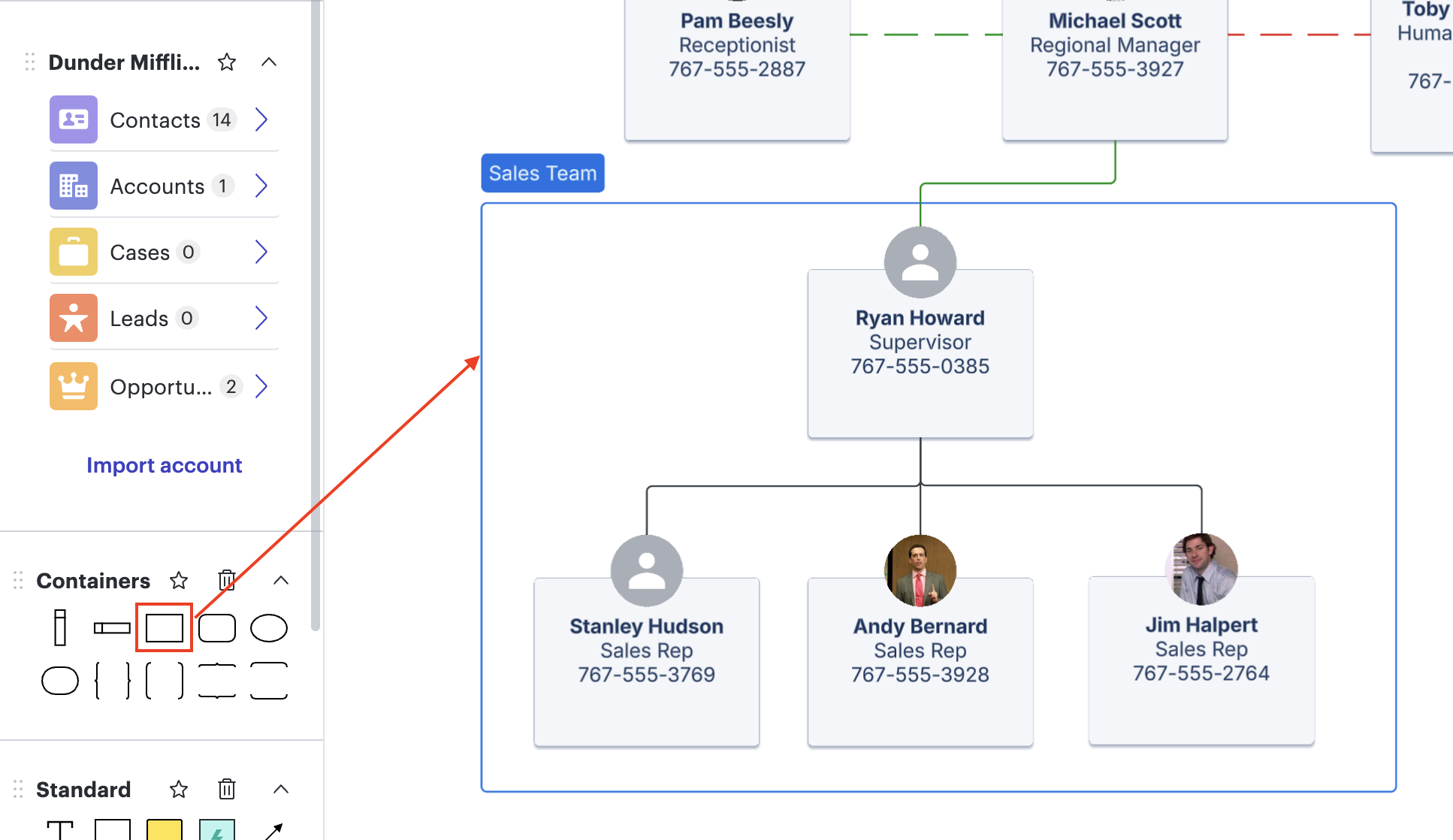1453x840 pixels.
Task: Select the curly brace container shape
Action: (113, 681)
